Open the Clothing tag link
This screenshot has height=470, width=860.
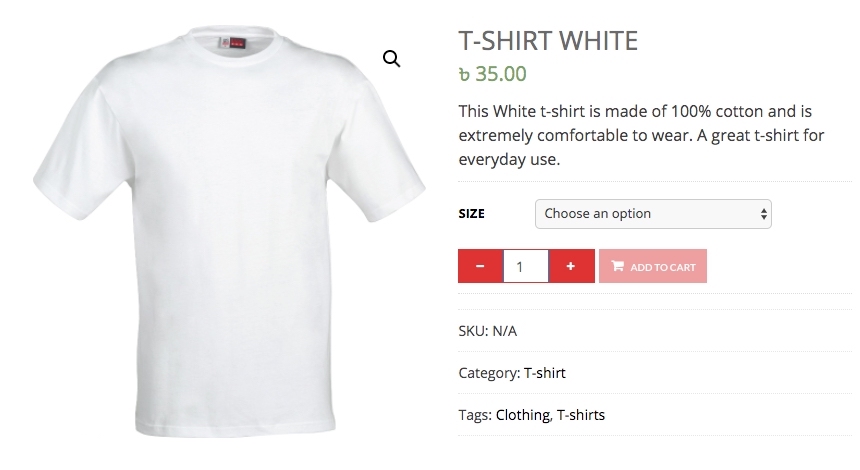[x=523, y=415]
